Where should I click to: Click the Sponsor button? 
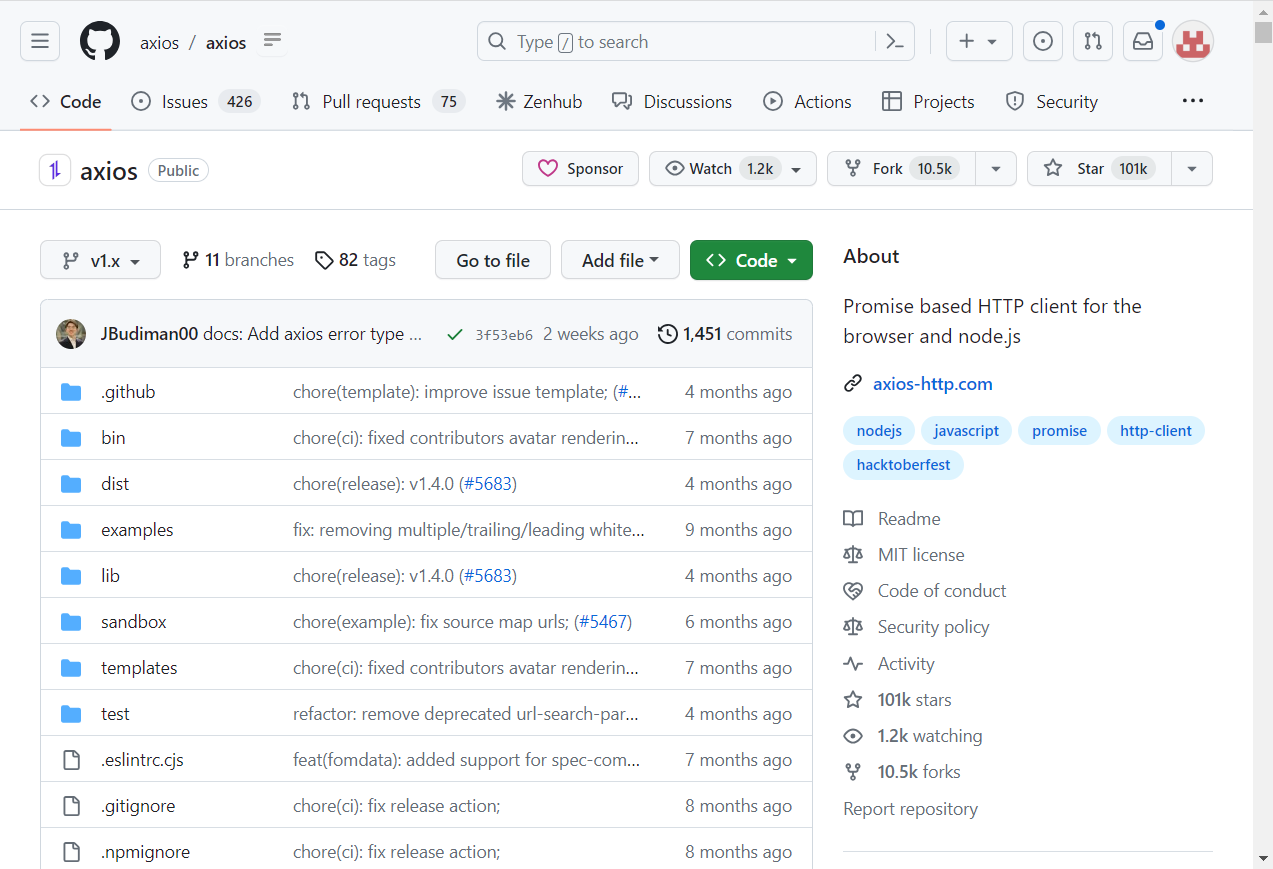(x=580, y=169)
